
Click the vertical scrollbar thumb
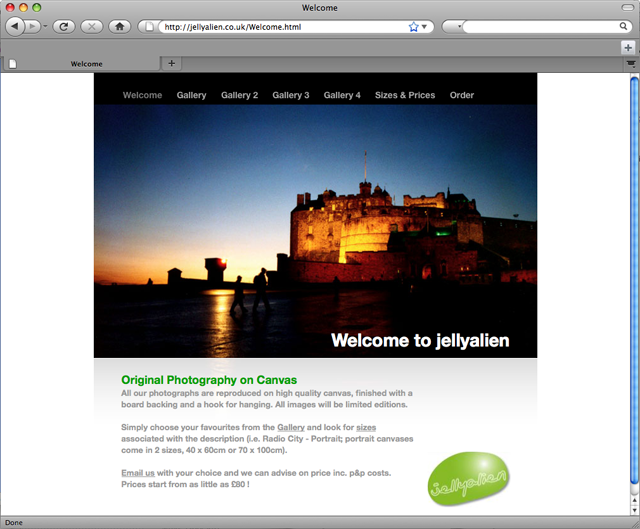[634, 282]
